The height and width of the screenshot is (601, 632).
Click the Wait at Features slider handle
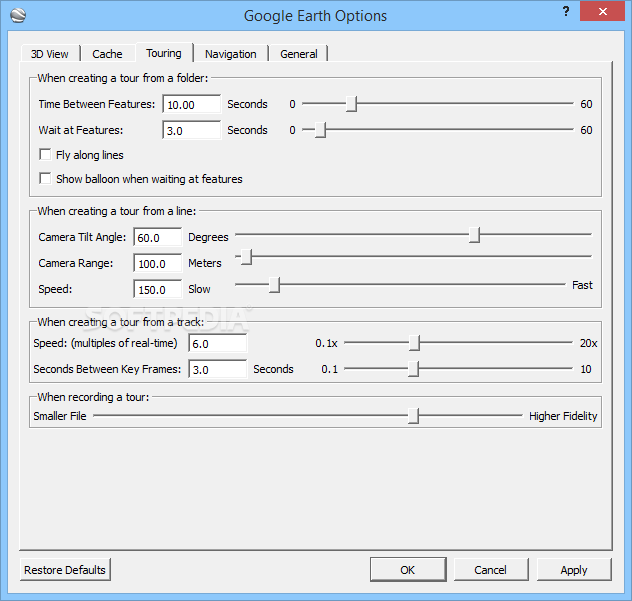pyautogui.click(x=320, y=130)
